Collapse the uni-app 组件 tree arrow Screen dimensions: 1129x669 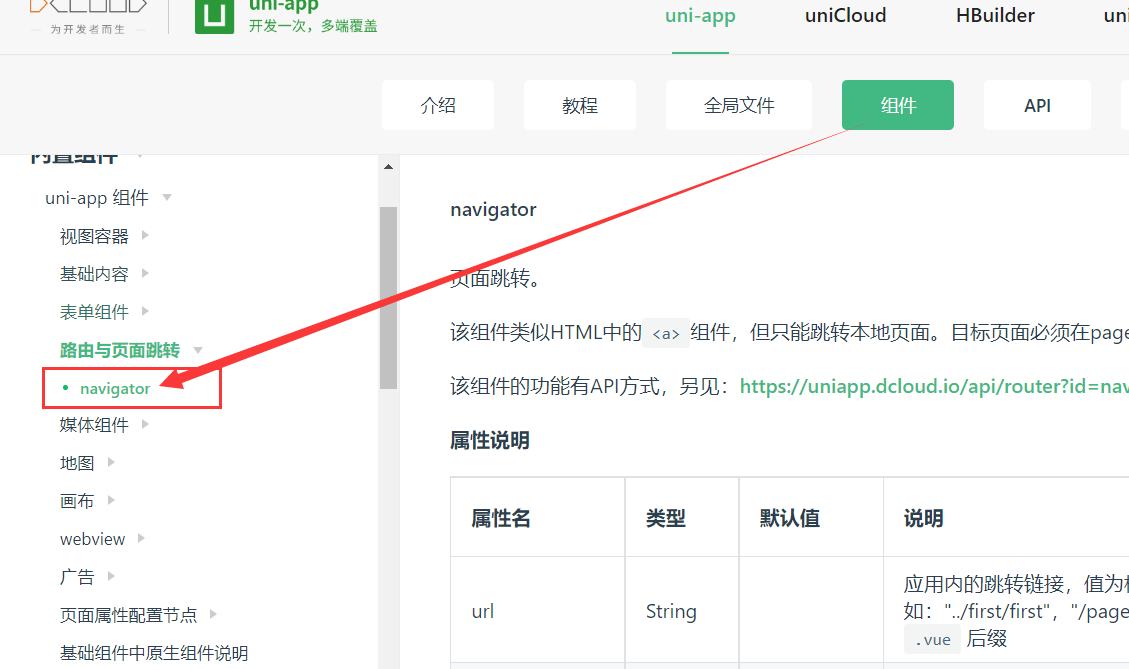coord(167,197)
